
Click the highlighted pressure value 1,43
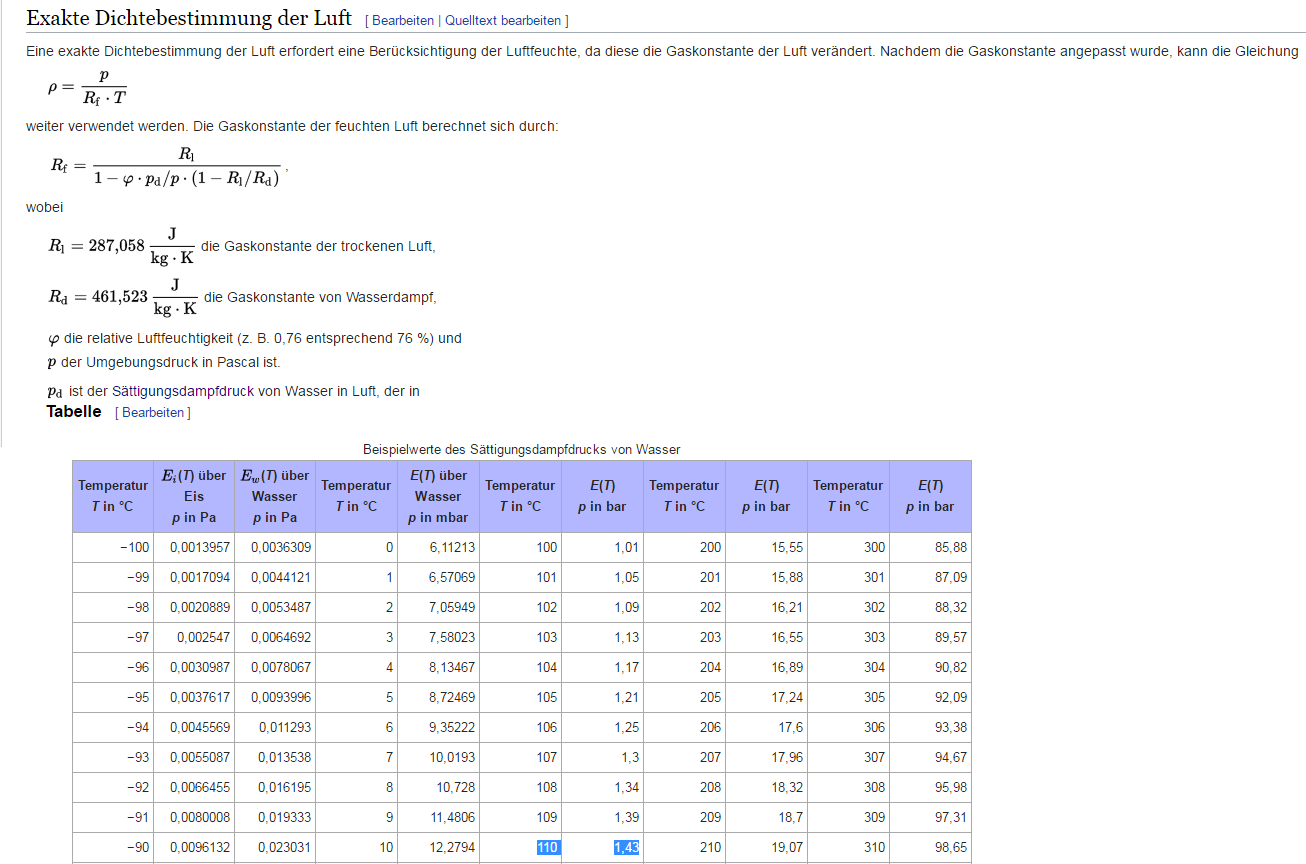coord(626,847)
